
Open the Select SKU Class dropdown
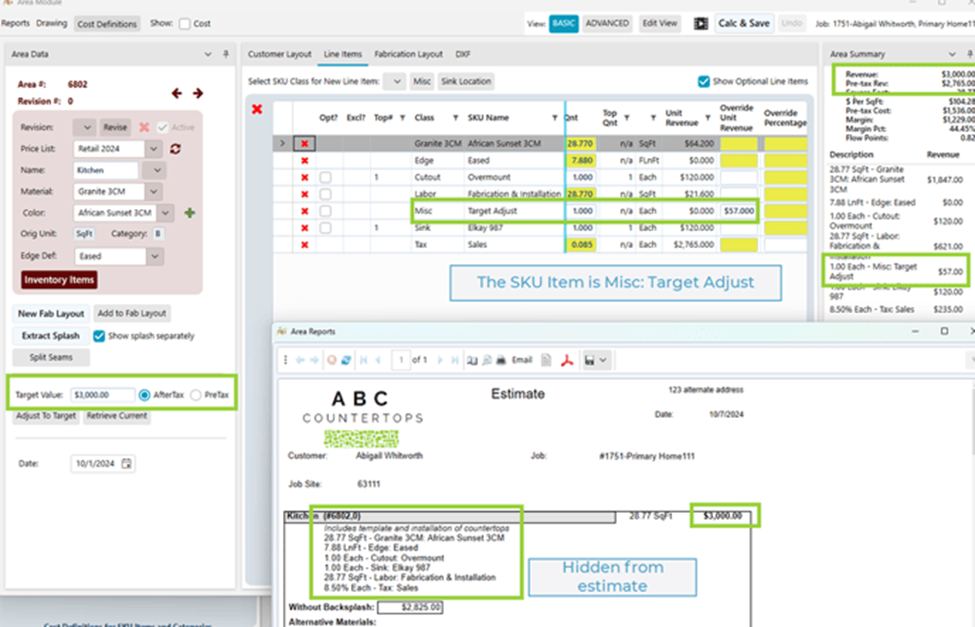(x=395, y=81)
